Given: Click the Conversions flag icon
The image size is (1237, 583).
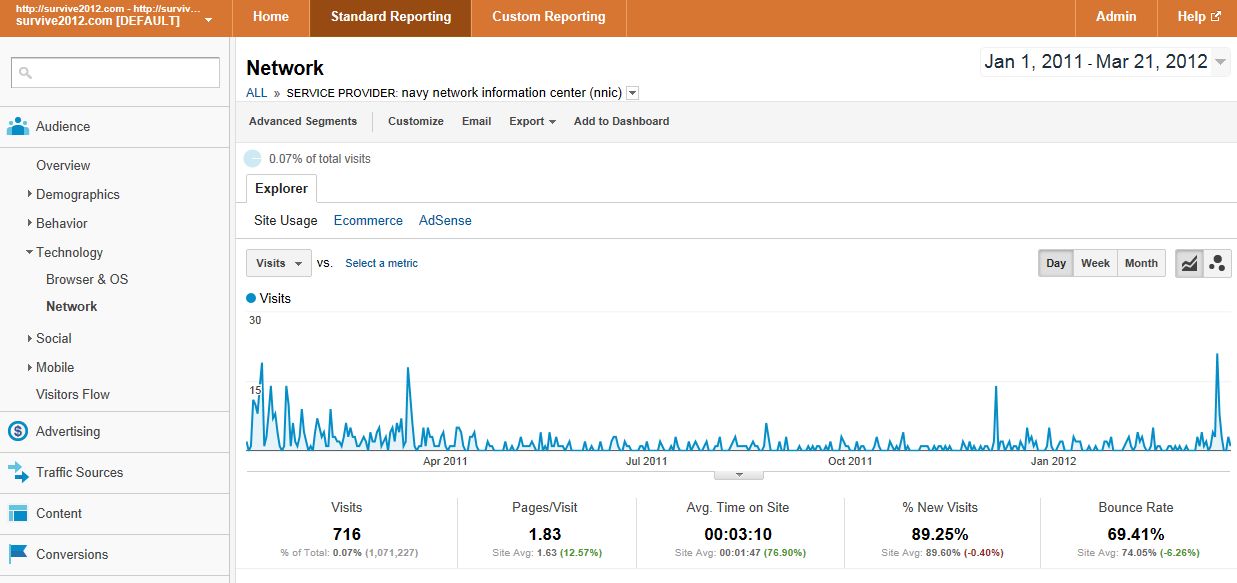Looking at the screenshot, I should click(18, 554).
